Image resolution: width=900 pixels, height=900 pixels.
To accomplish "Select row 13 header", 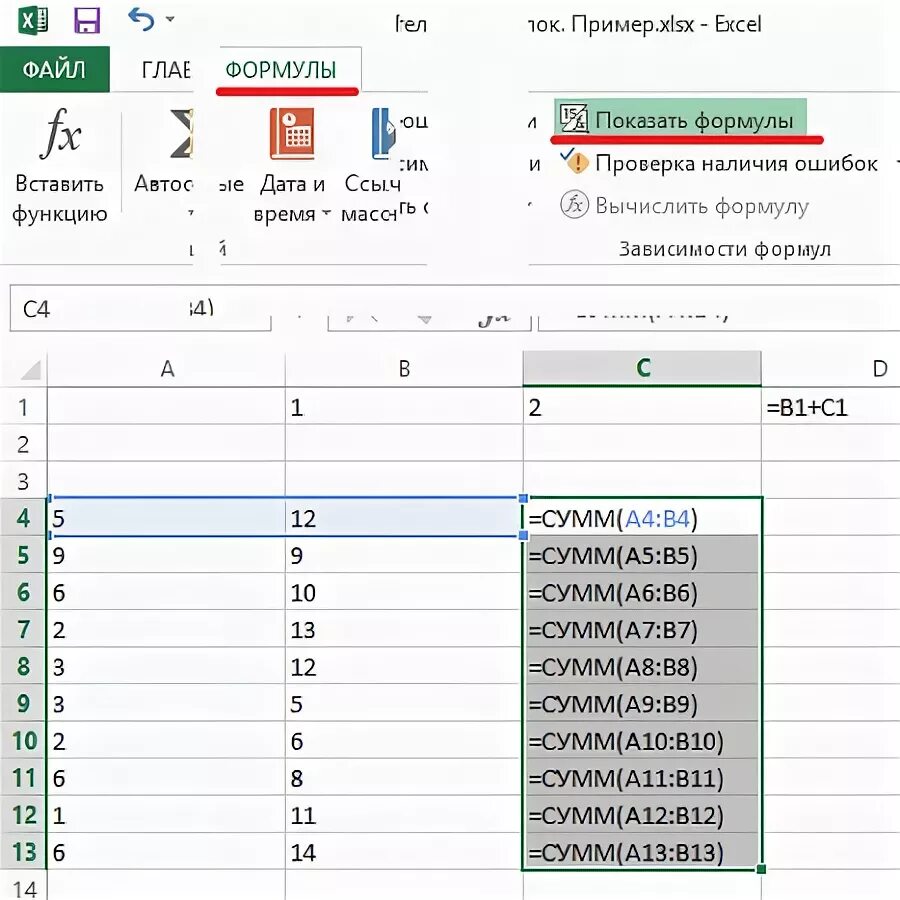I will coord(23,852).
